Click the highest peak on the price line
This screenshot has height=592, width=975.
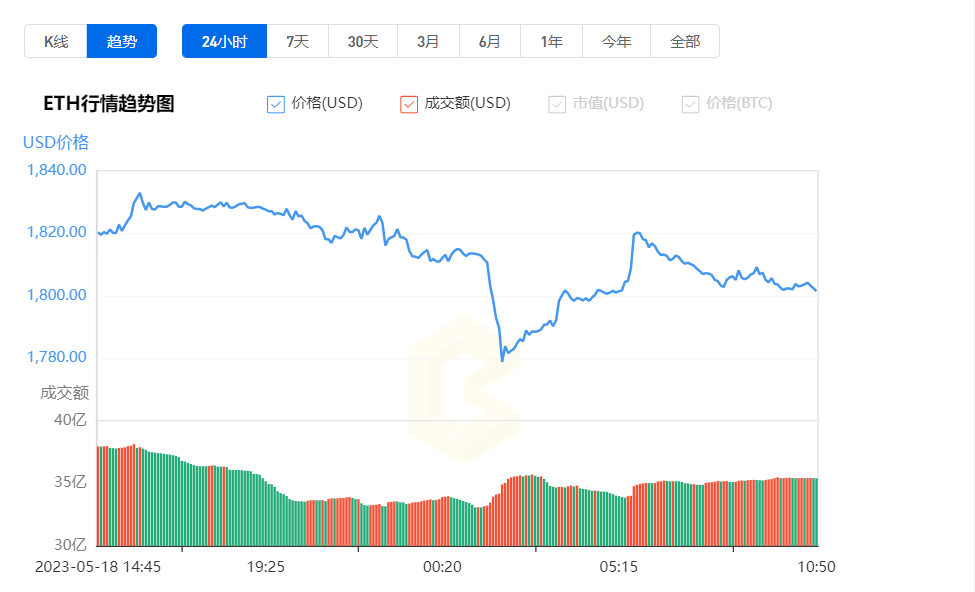pyautogui.click(x=139, y=194)
